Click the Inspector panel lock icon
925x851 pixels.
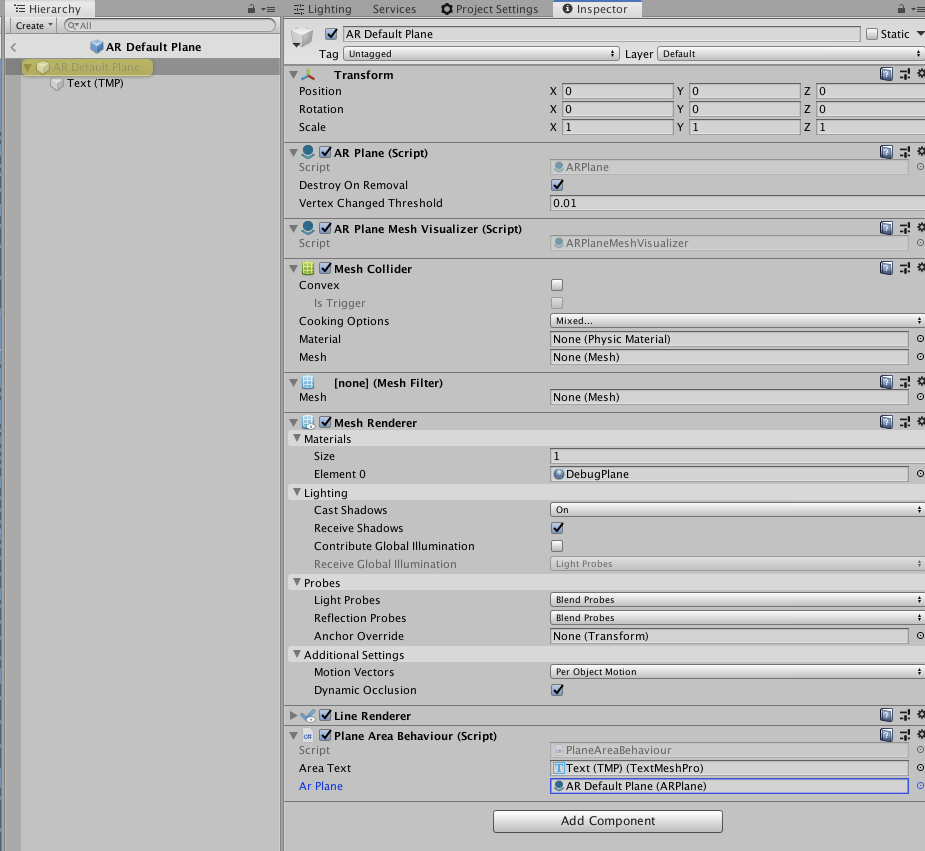(901, 9)
